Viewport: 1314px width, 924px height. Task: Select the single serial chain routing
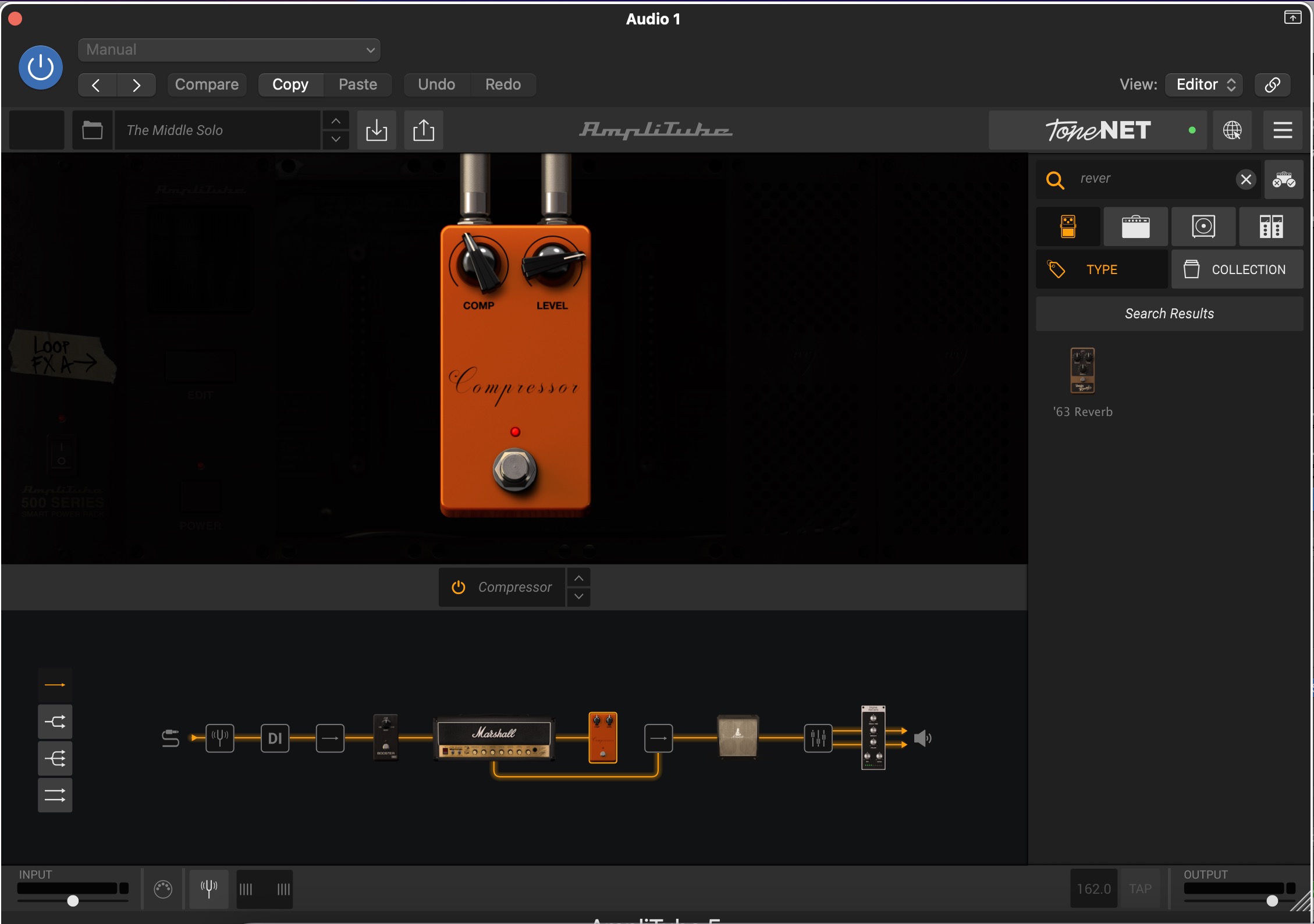pyautogui.click(x=55, y=685)
